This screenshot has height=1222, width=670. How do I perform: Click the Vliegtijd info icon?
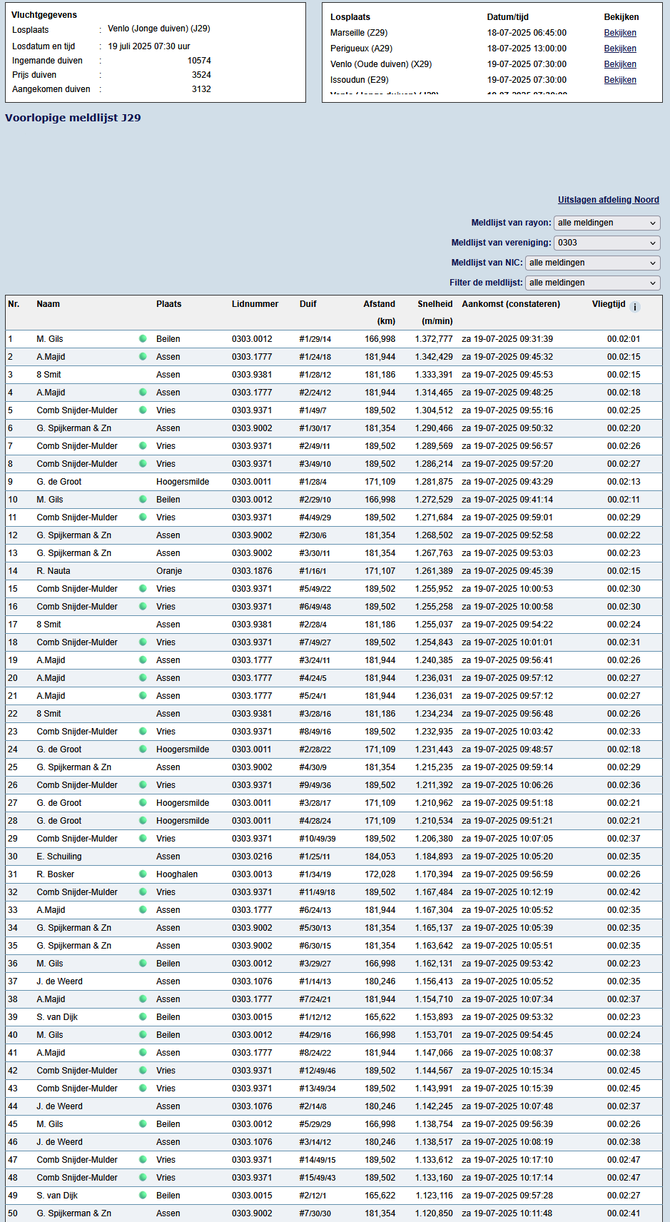tap(635, 307)
